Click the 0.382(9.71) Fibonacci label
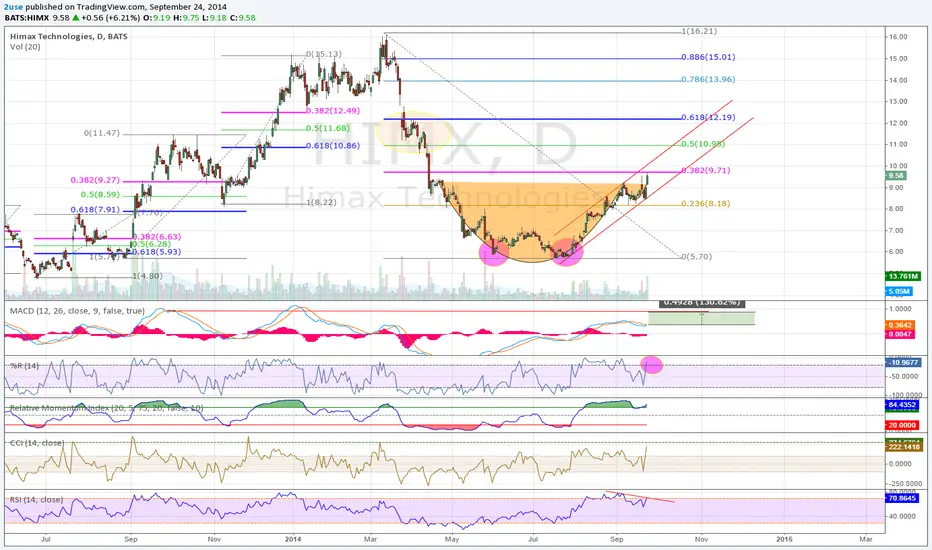932x550 pixels. point(706,170)
